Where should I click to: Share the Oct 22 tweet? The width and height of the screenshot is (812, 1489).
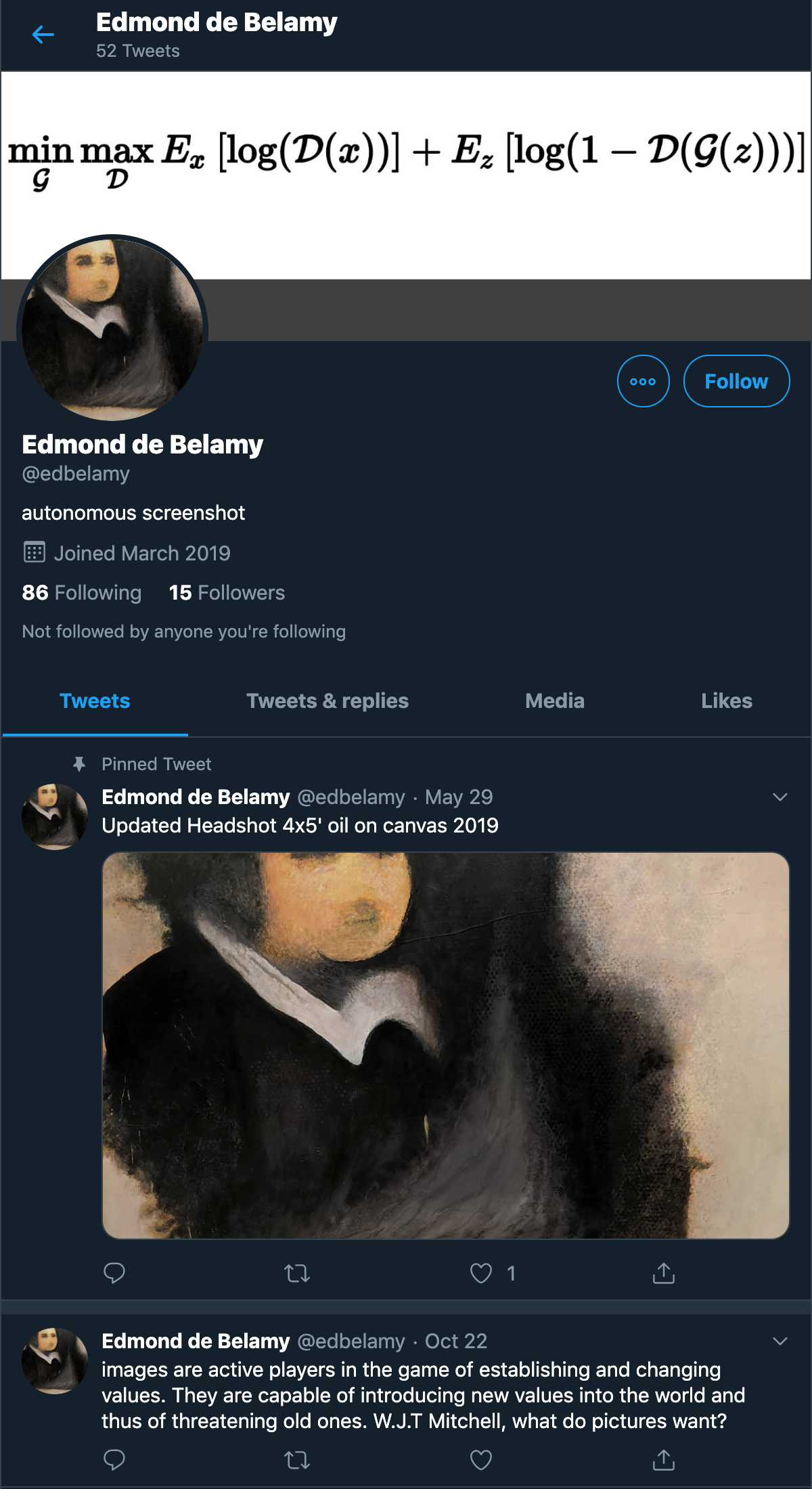coord(664,1460)
